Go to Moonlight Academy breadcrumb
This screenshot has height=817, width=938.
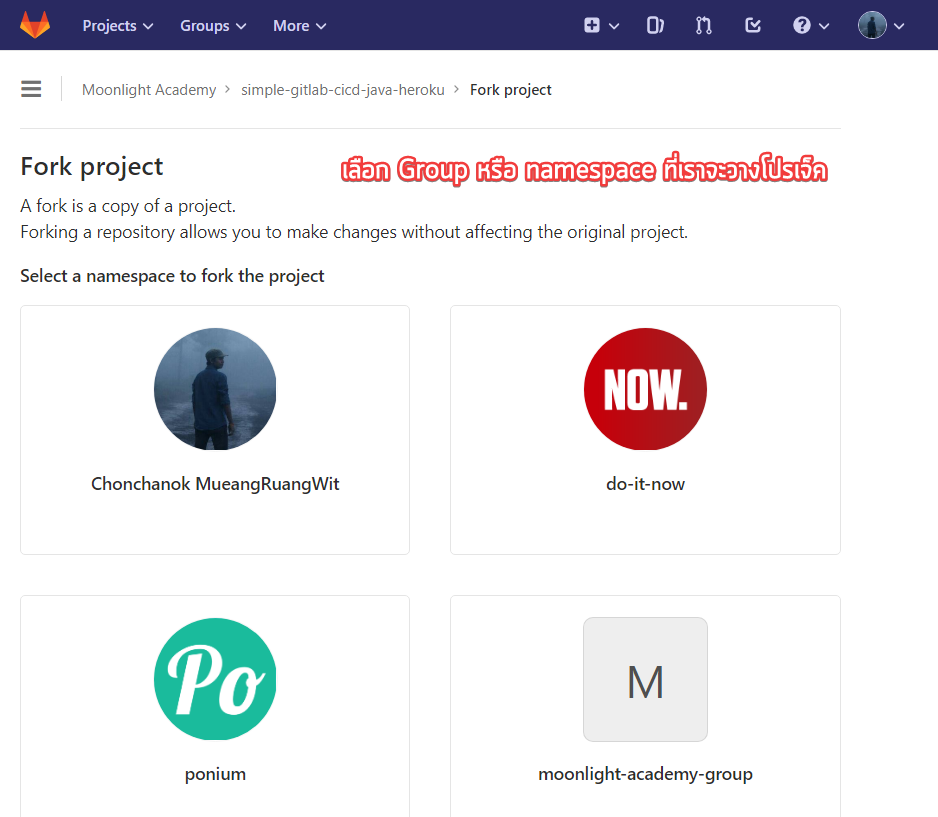point(149,90)
